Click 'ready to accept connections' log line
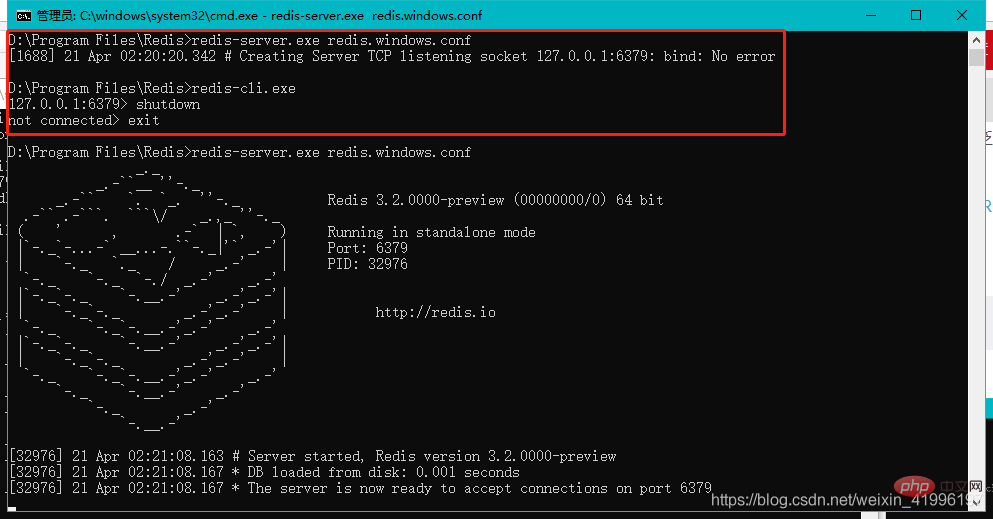The width and height of the screenshot is (993, 519). [360, 488]
